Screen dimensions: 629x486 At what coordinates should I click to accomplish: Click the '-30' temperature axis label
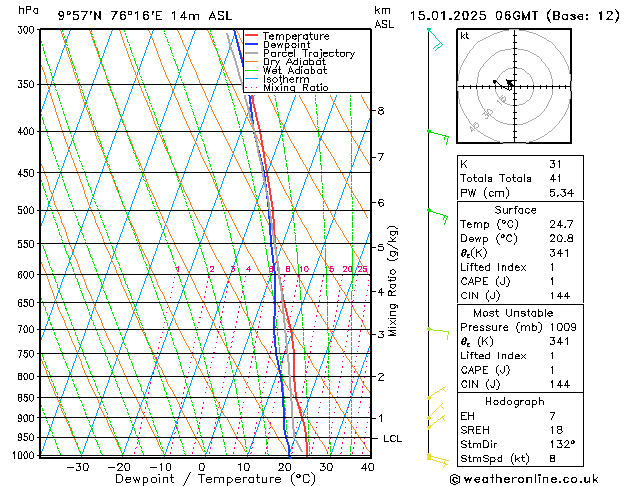[x=77, y=467]
